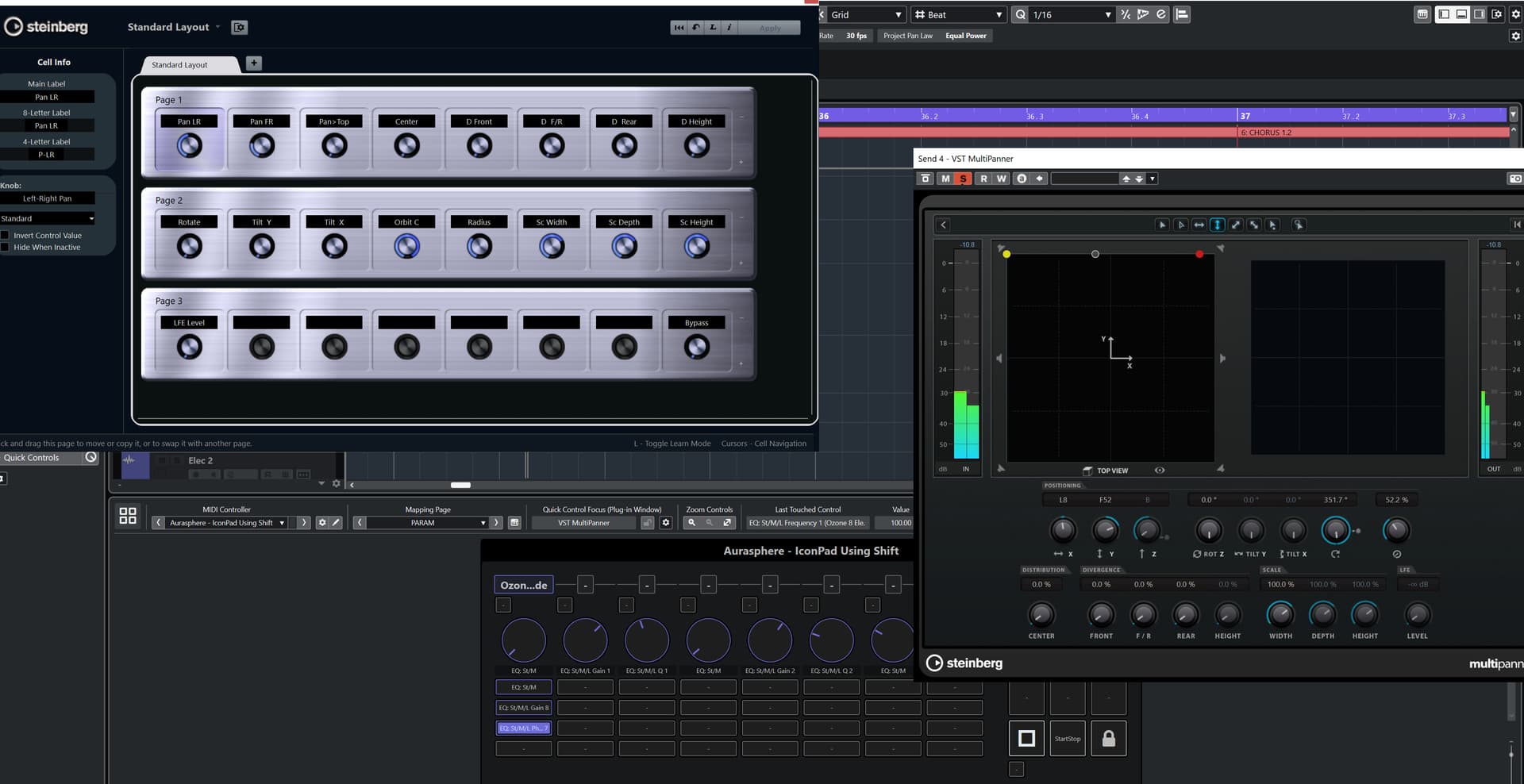Viewport: 1524px width, 784px height.
Task: Open the Standard Layout dropdown arrow
Action: click(218, 27)
